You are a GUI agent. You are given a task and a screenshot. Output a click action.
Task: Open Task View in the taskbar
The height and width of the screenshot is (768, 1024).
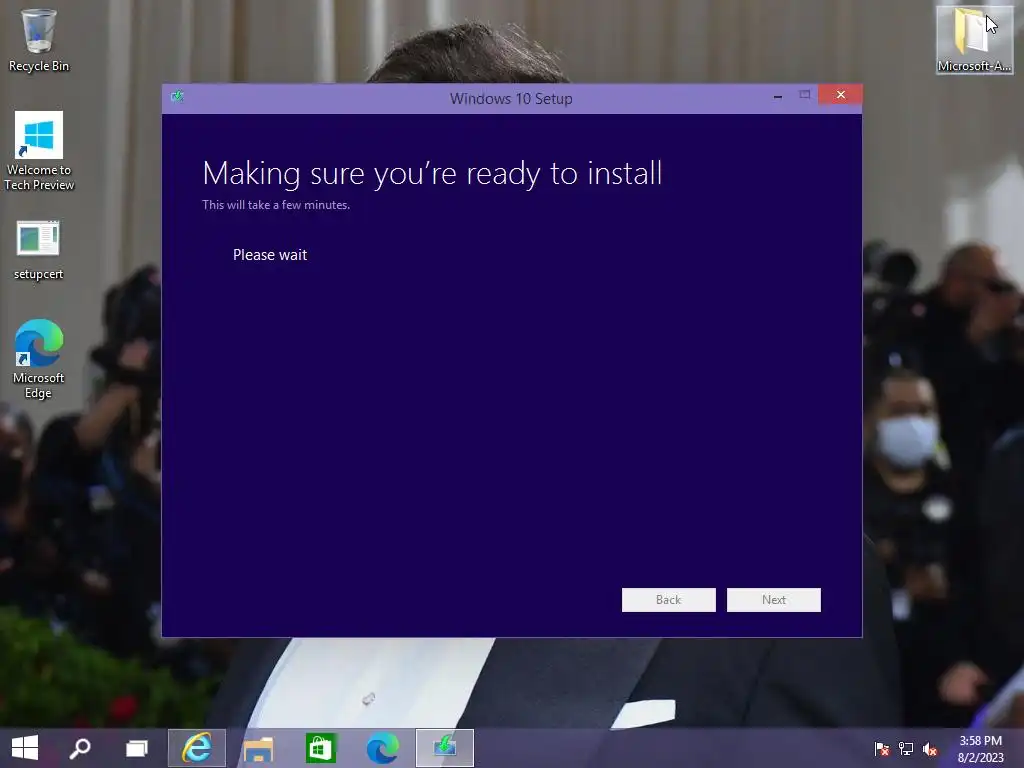coord(136,748)
